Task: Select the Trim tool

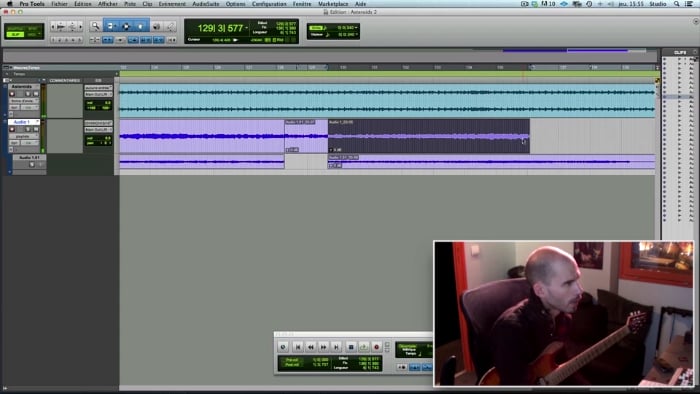Action: (110, 26)
